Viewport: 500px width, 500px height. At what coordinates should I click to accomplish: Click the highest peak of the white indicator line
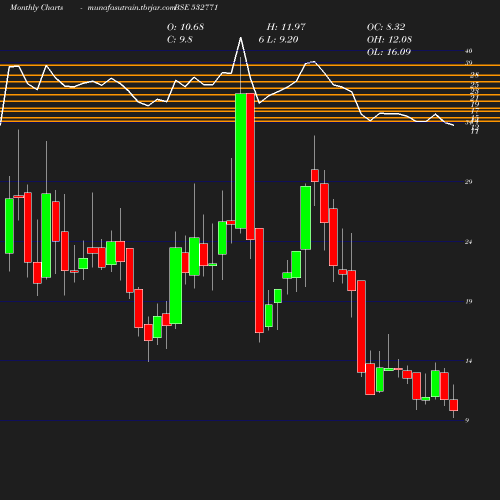click(x=241, y=38)
